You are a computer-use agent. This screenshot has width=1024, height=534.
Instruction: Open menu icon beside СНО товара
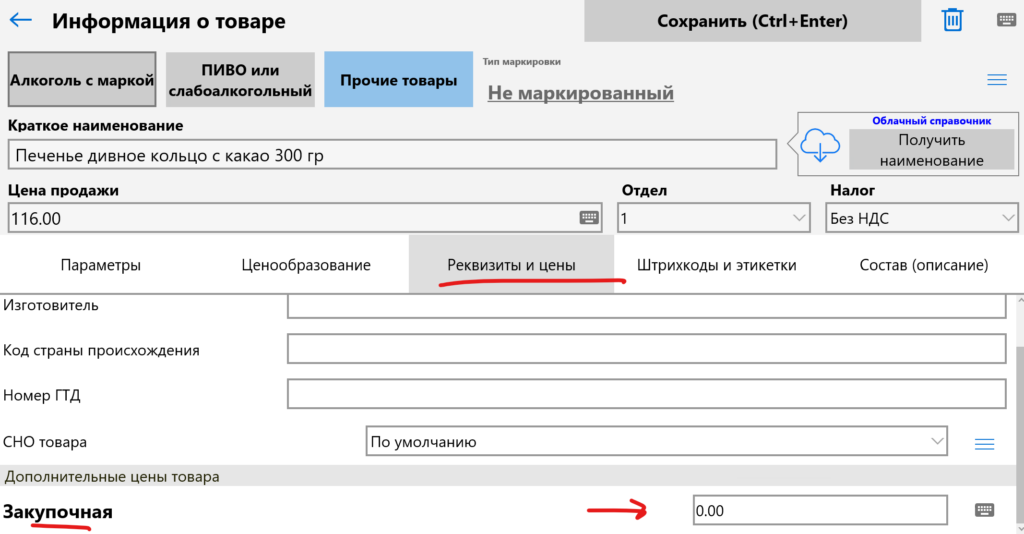pos(984,444)
